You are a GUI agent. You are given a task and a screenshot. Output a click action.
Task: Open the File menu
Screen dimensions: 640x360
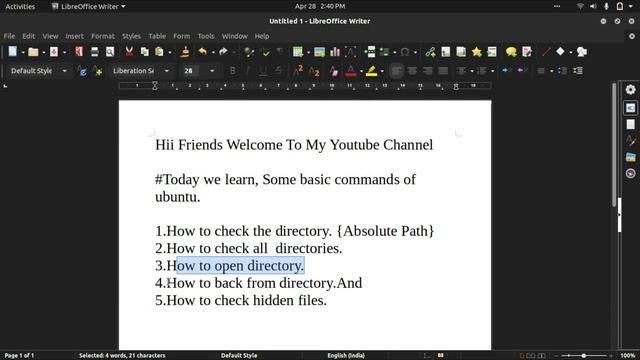point(9,36)
